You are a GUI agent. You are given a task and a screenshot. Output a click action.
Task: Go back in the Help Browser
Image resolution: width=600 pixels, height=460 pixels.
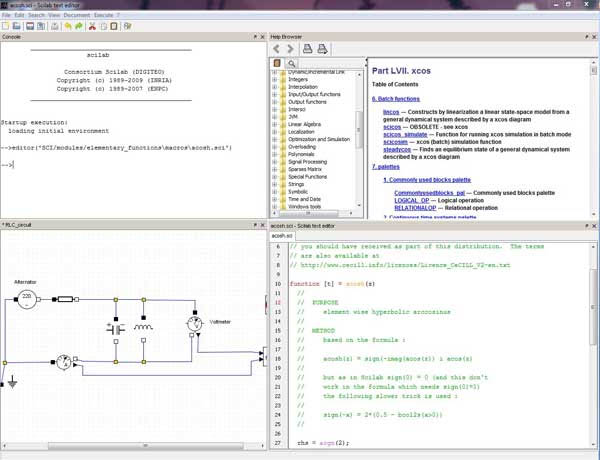[x=276, y=49]
